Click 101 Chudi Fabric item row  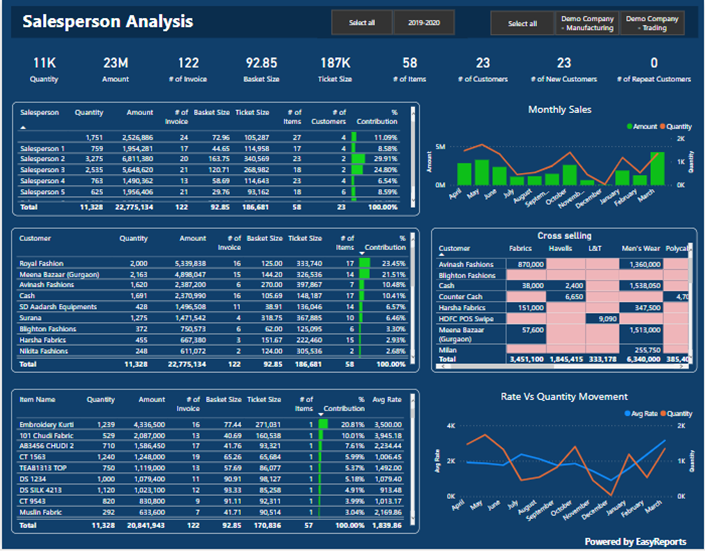click(x=210, y=435)
